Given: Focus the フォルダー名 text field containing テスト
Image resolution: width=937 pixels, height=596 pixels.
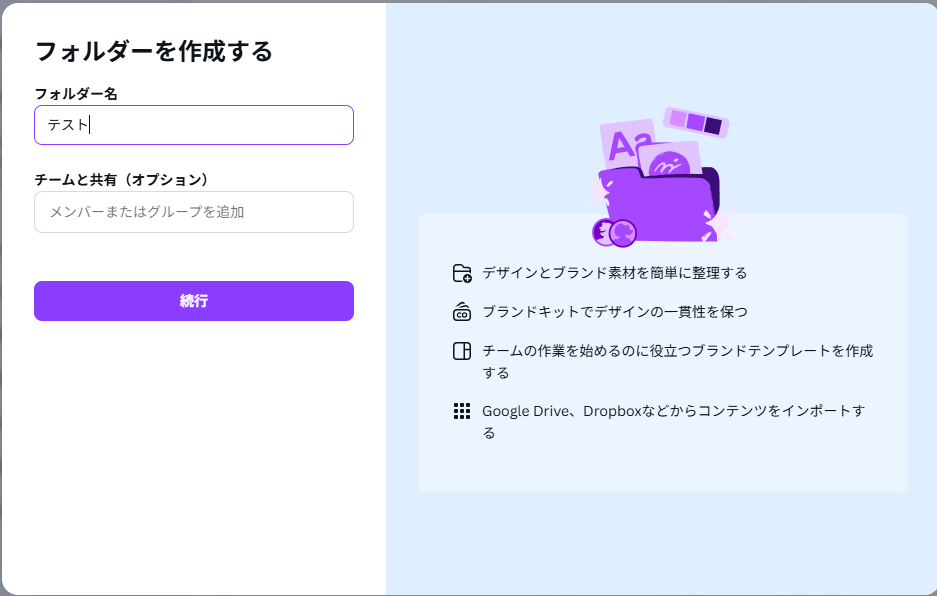Looking at the screenshot, I should click(x=194, y=125).
